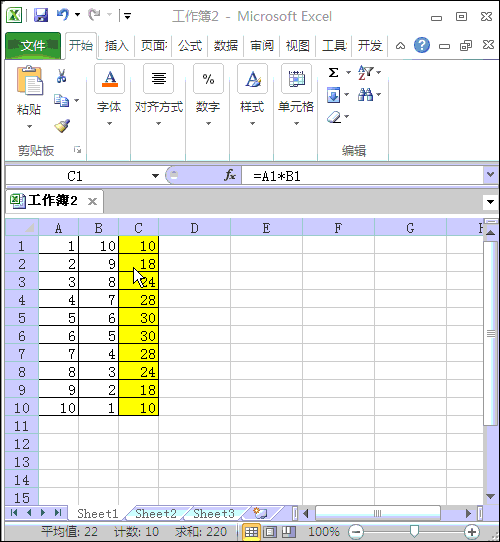Click the Redo arrow icon
This screenshot has width=500, height=542.
(x=94, y=15)
